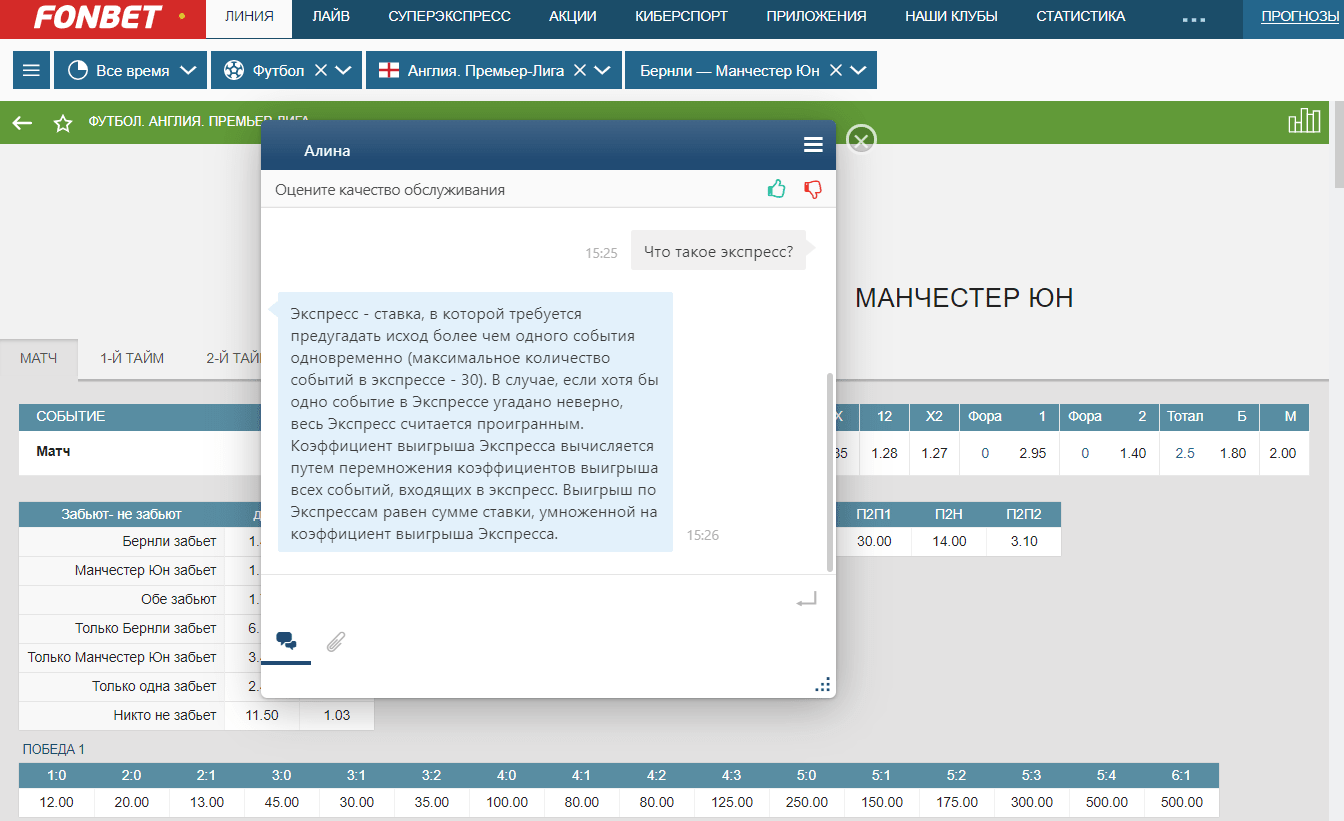Open the КИБЕРСПОРТ menu item
Screen dimensions: 1344x821
(x=681, y=17)
